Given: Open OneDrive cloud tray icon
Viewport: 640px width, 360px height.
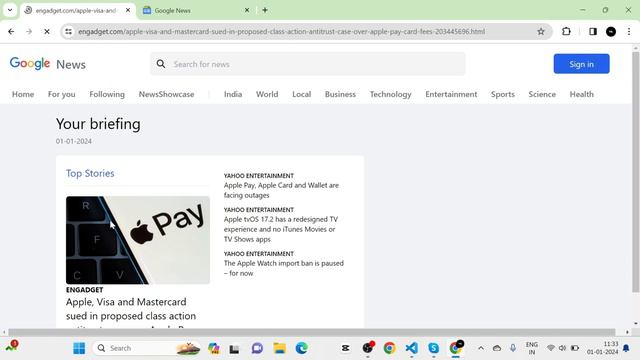Looking at the screenshot, I should click(x=497, y=348).
